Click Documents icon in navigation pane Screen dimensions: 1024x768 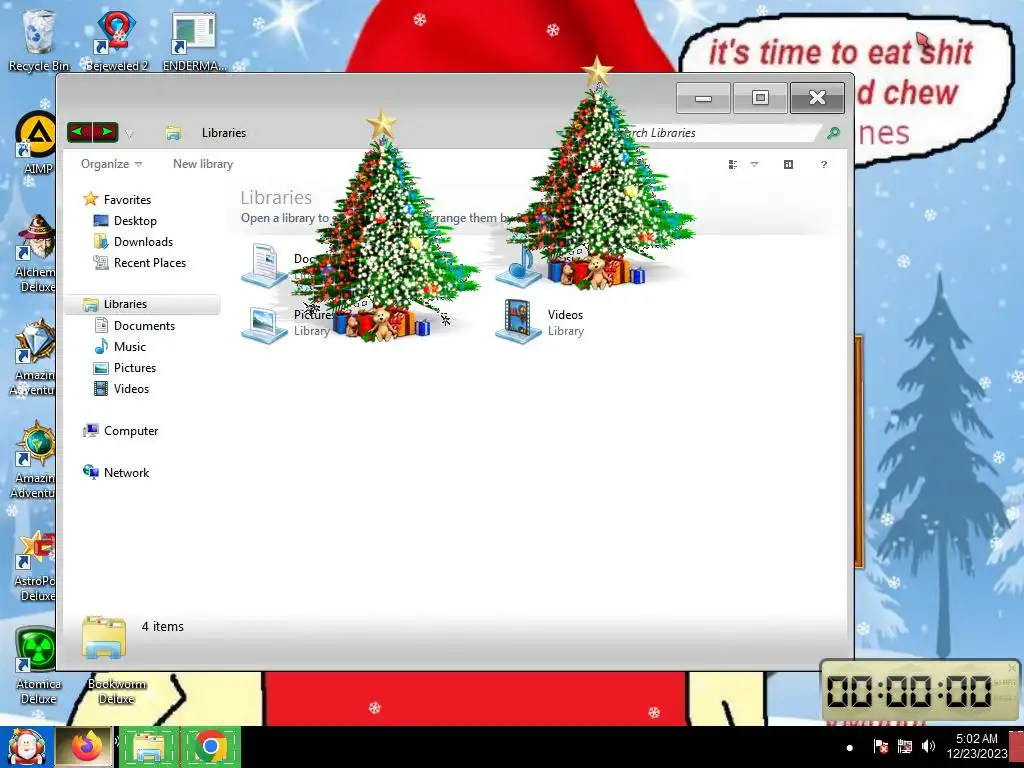click(101, 325)
